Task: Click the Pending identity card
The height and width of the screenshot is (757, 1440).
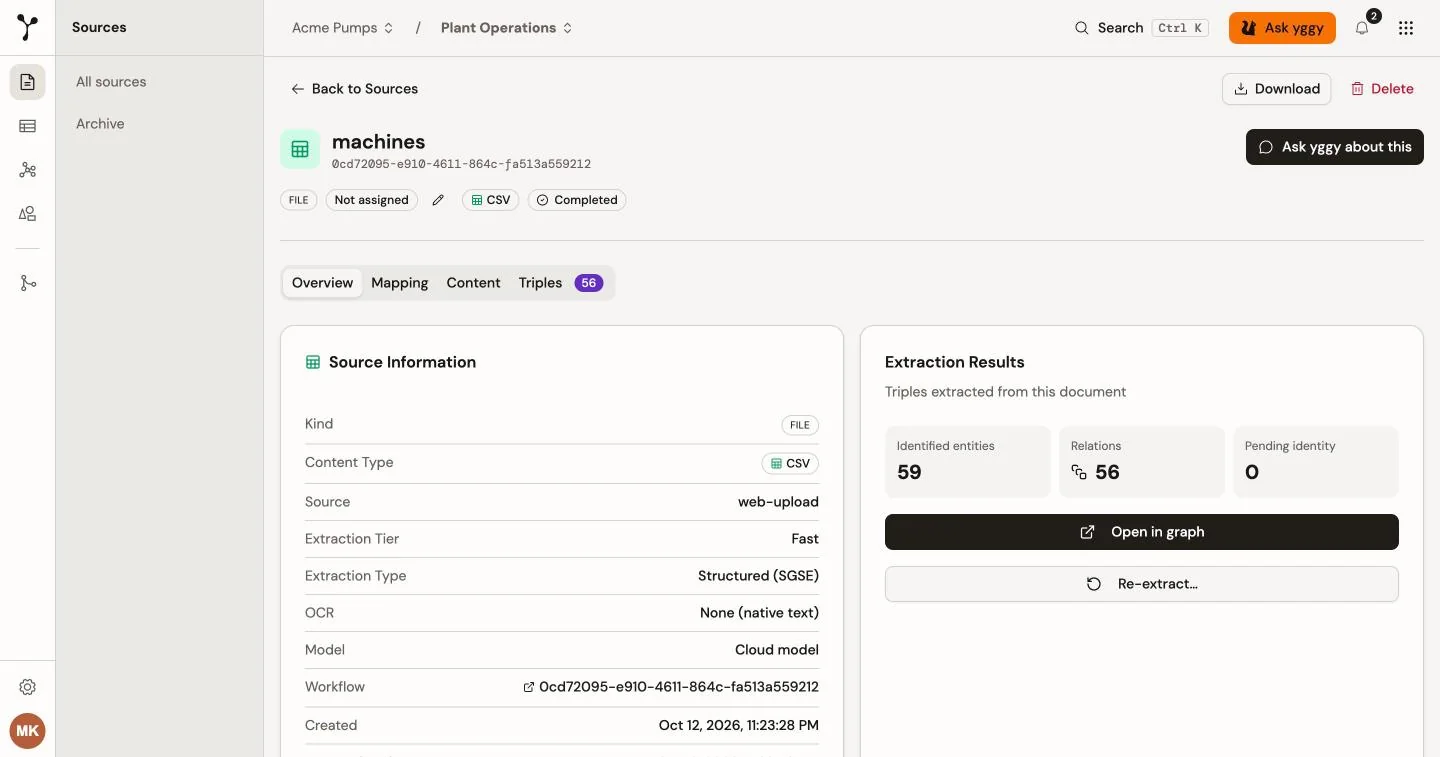Action: pos(1316,462)
